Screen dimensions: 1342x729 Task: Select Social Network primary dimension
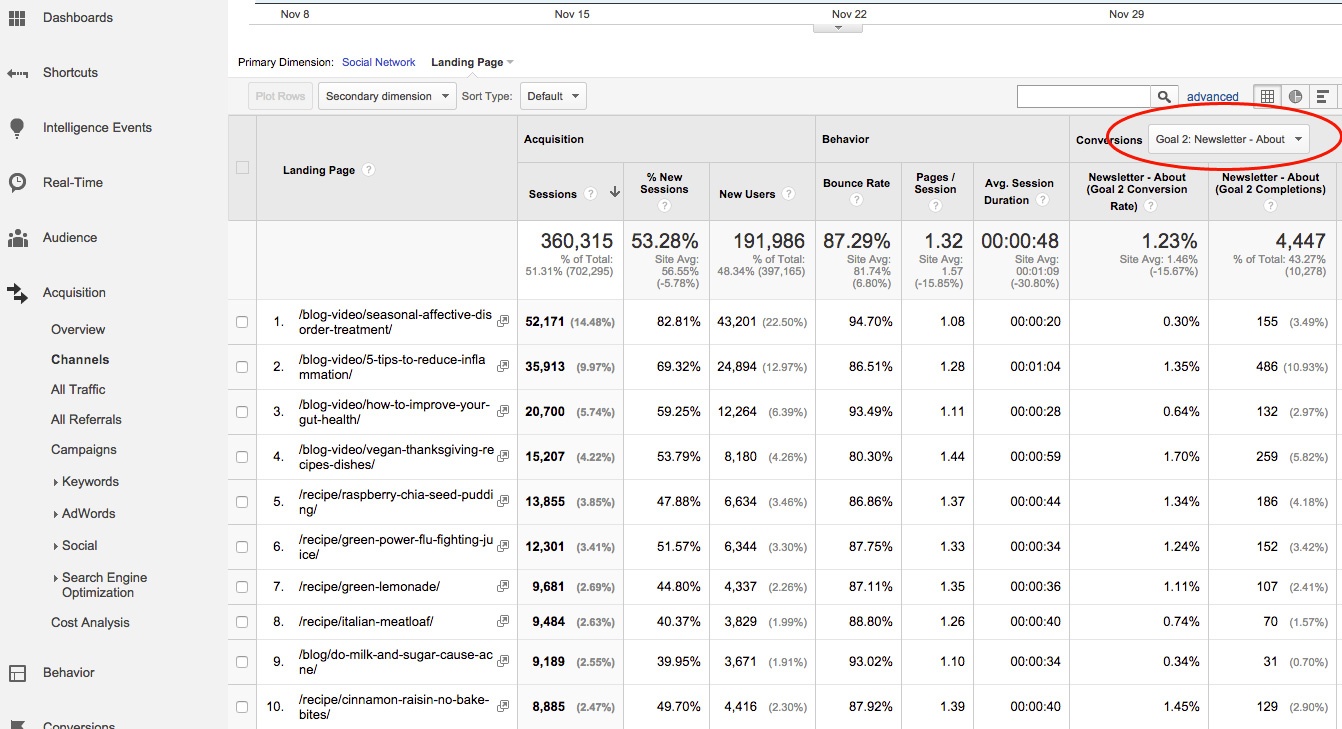[378, 62]
